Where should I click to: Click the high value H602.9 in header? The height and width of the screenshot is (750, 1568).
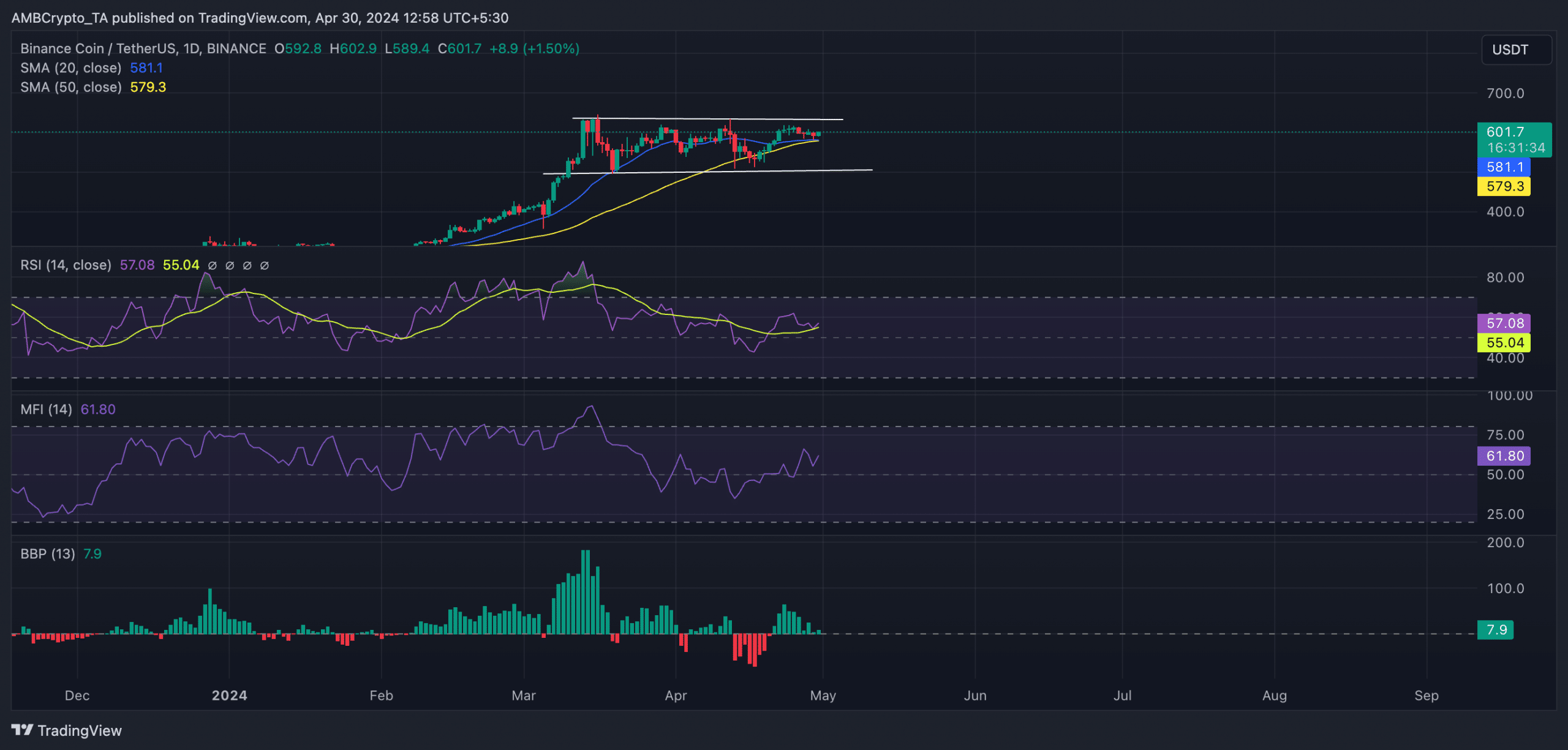[x=353, y=48]
